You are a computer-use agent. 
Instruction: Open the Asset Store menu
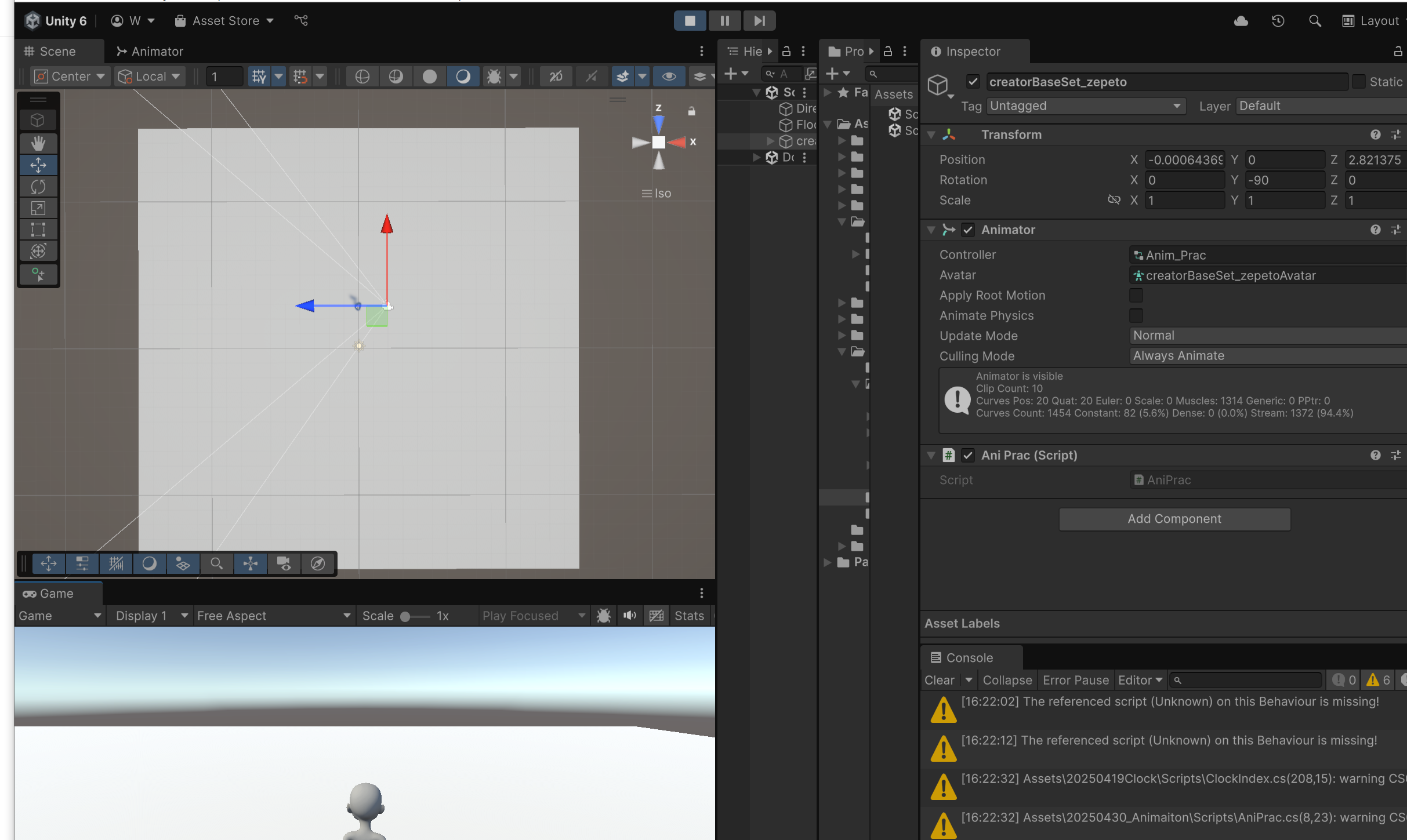(x=224, y=21)
